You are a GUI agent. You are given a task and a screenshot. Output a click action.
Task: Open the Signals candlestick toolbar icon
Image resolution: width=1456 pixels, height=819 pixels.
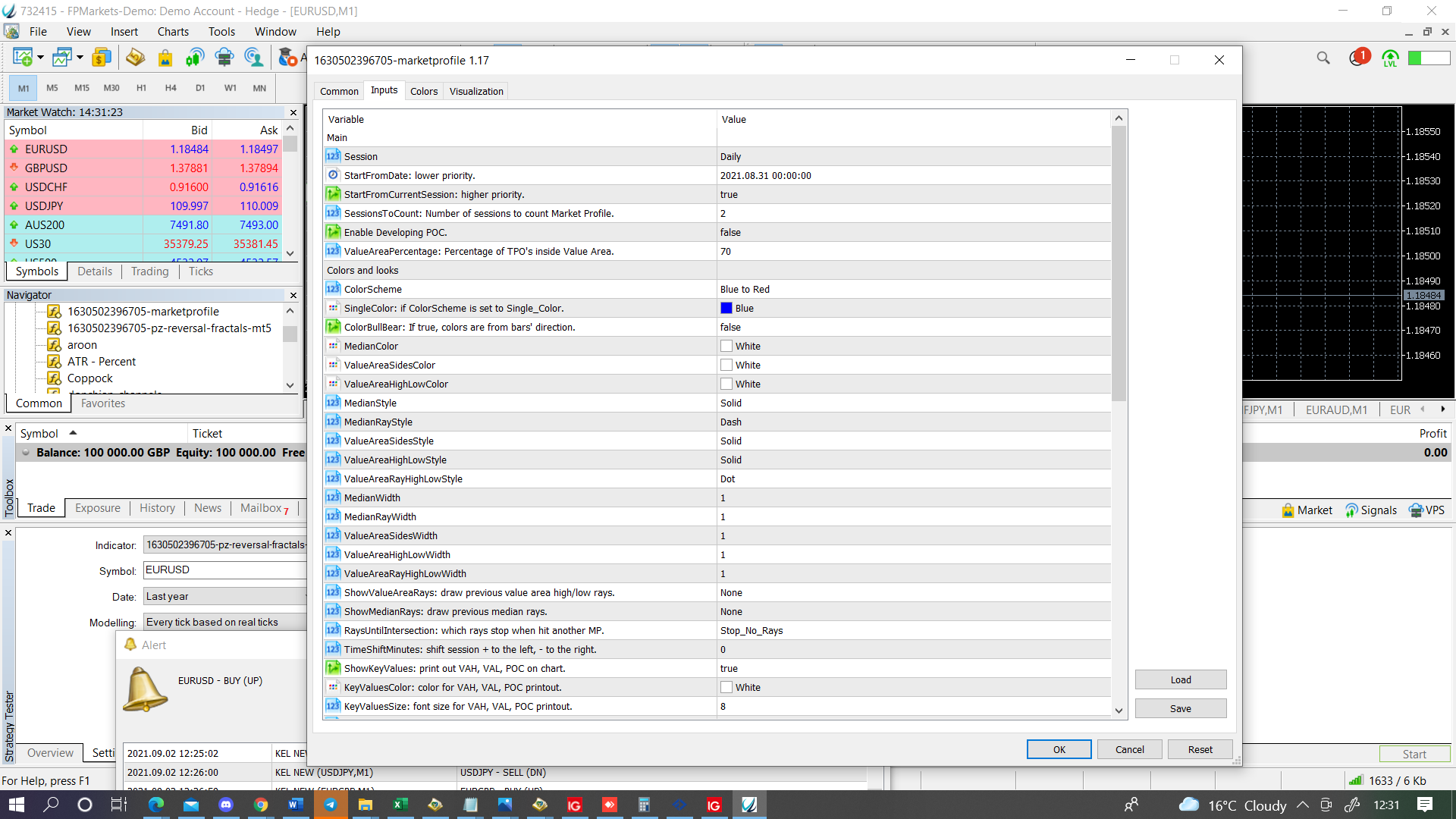(x=195, y=58)
